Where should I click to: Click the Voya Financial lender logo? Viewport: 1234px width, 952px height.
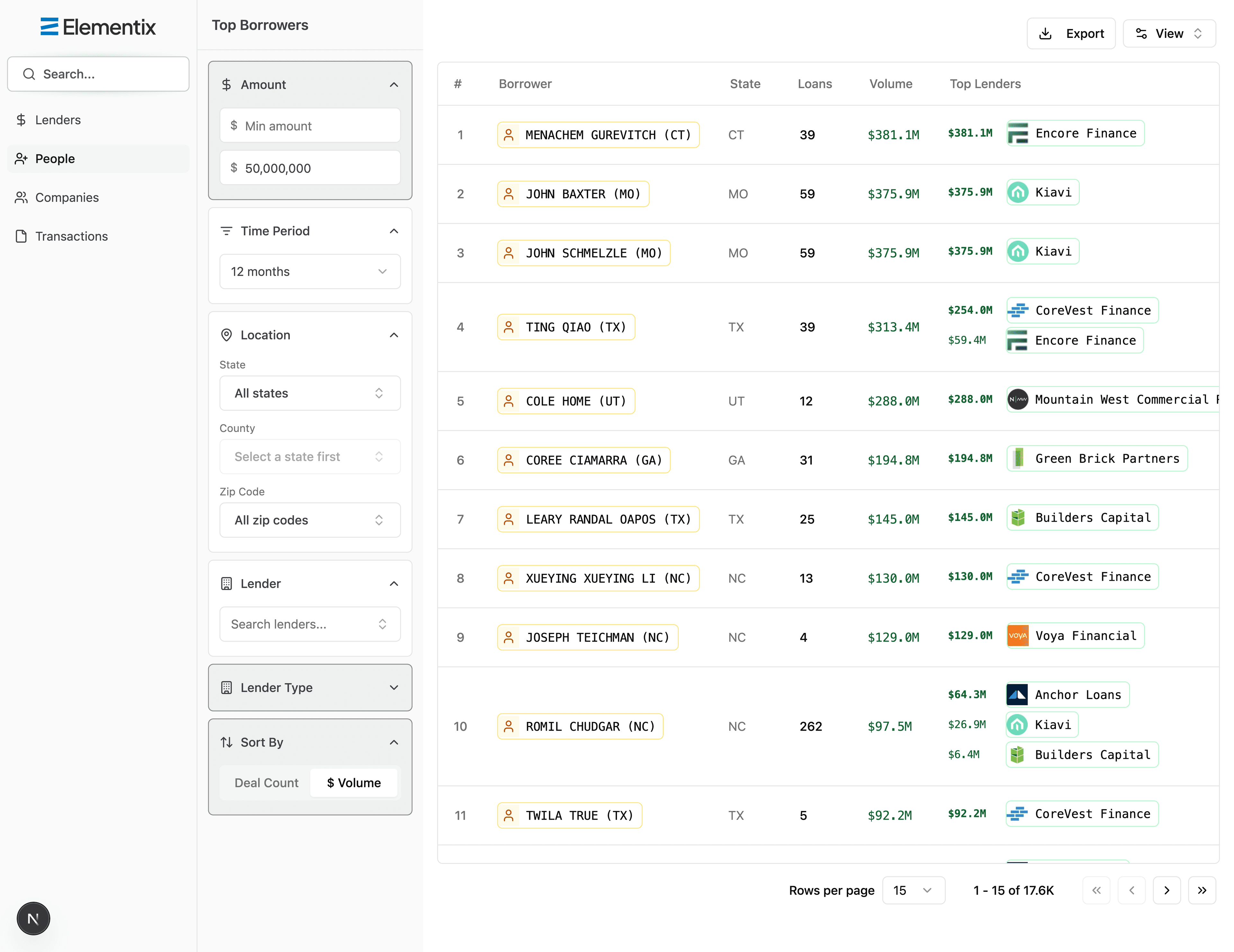click(x=1018, y=636)
